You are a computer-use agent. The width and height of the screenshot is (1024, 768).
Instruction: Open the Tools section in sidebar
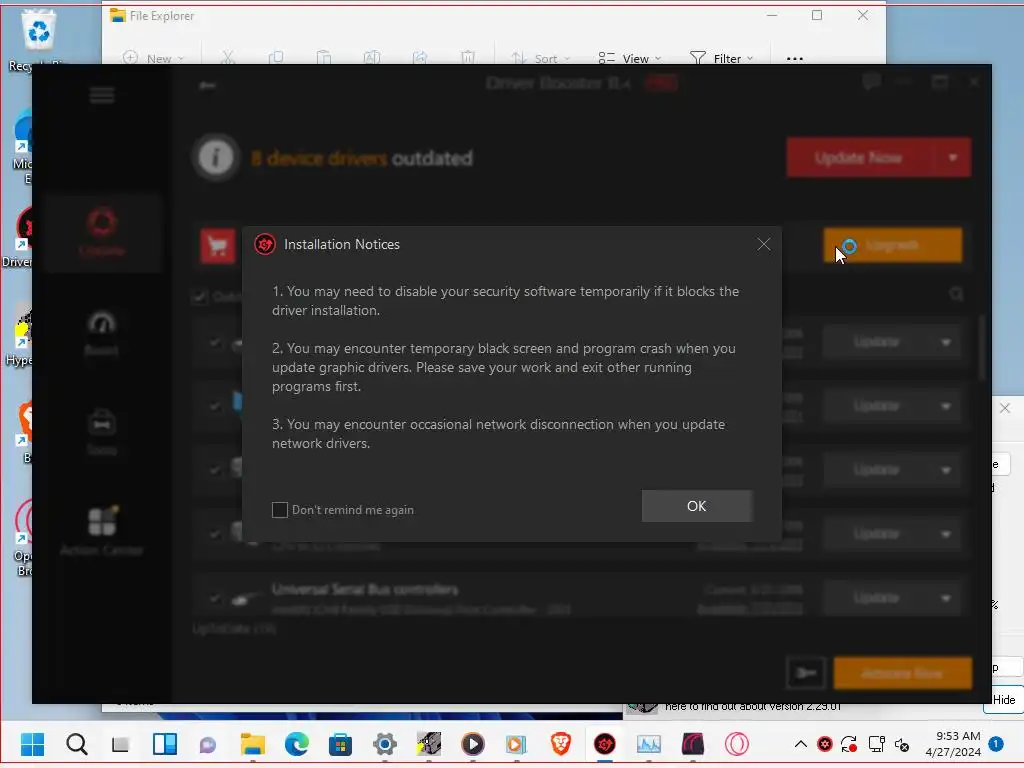[x=102, y=432]
